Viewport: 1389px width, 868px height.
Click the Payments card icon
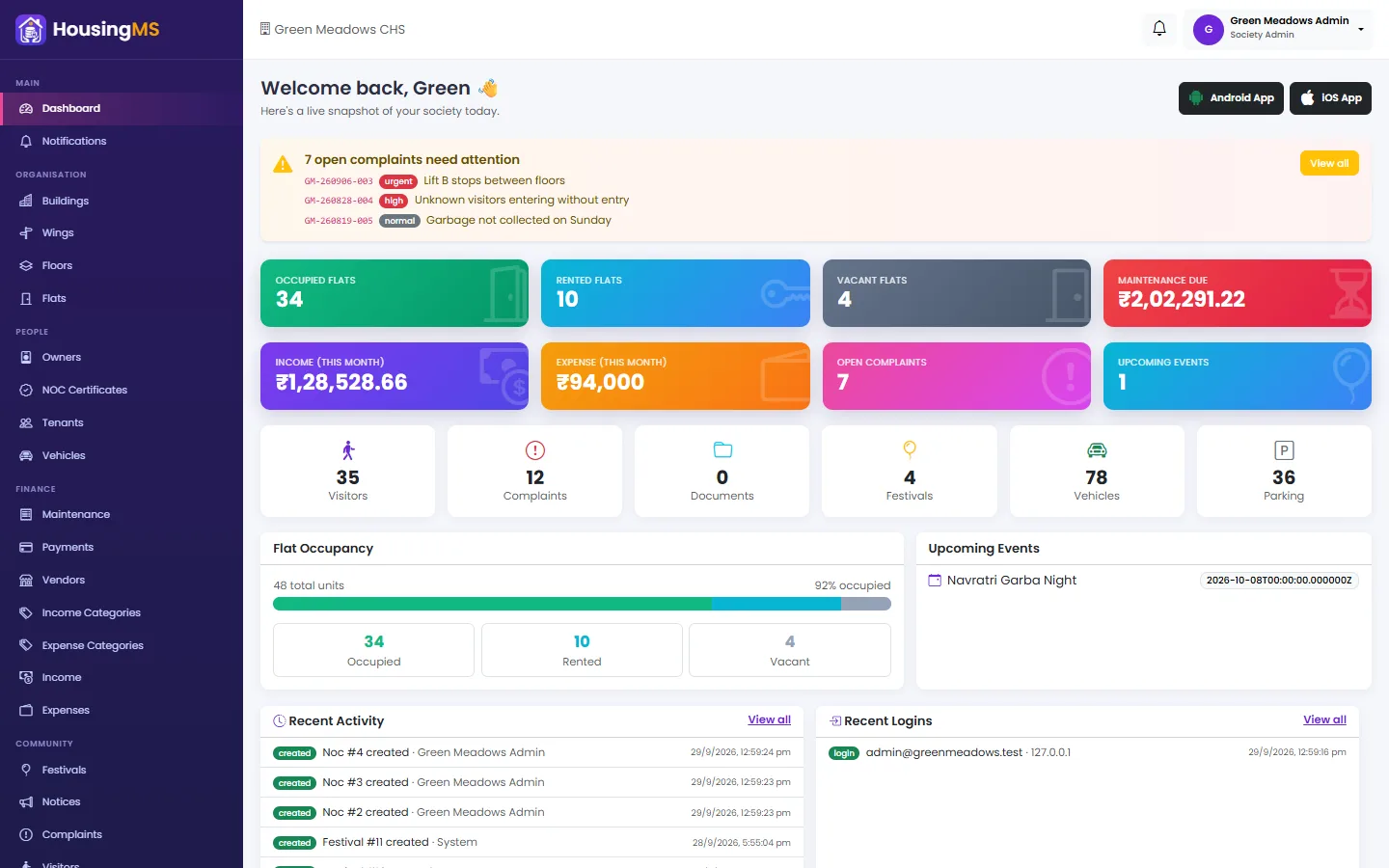tap(26, 548)
